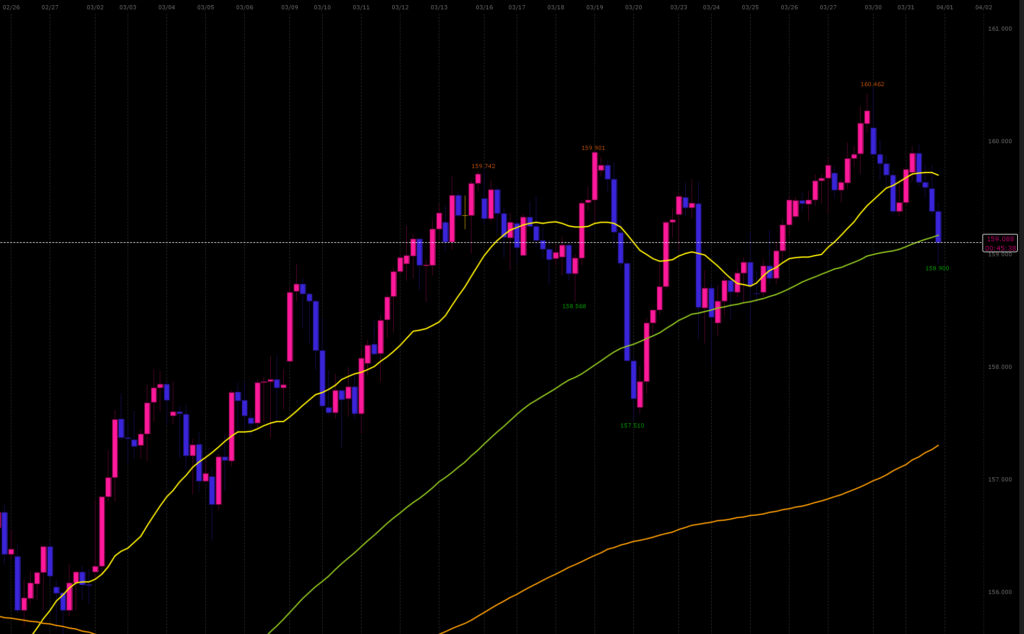Click the 157.000 price axis level

(999, 479)
